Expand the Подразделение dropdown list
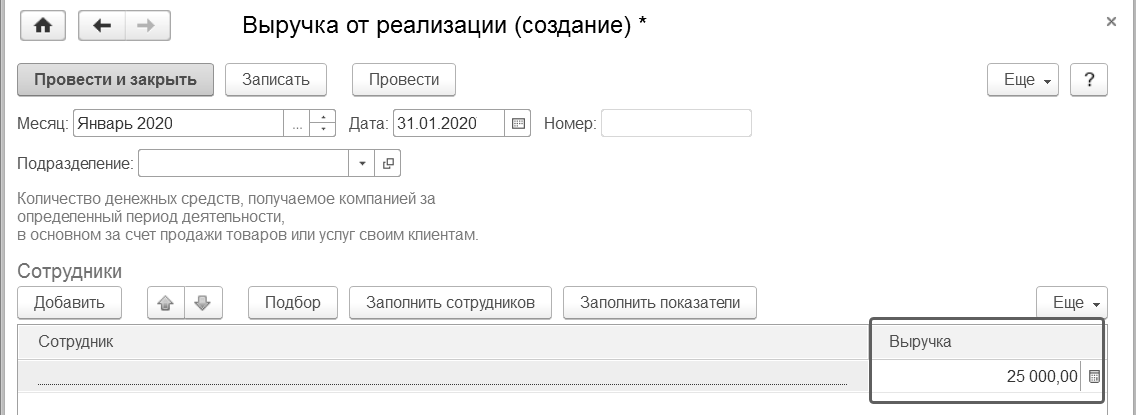 [x=362, y=163]
